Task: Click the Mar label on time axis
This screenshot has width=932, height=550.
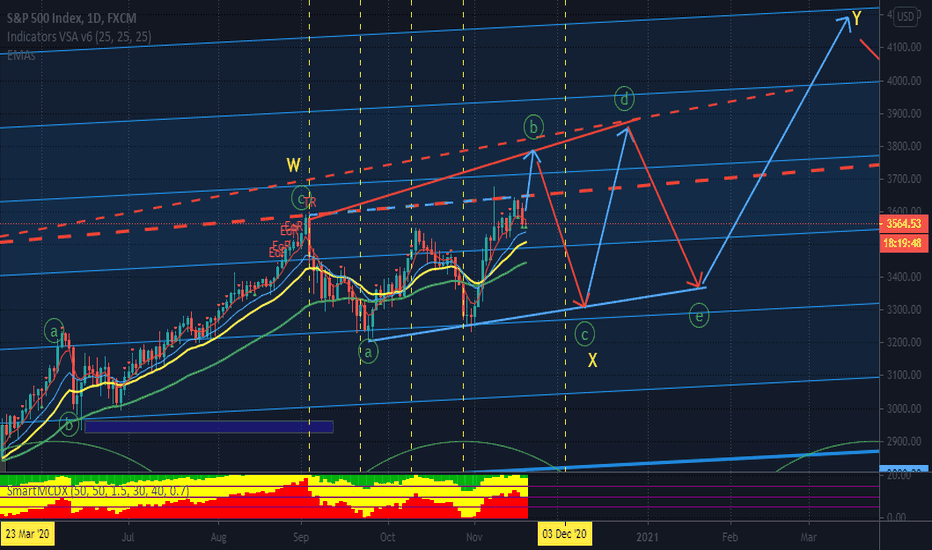Action: click(808, 538)
